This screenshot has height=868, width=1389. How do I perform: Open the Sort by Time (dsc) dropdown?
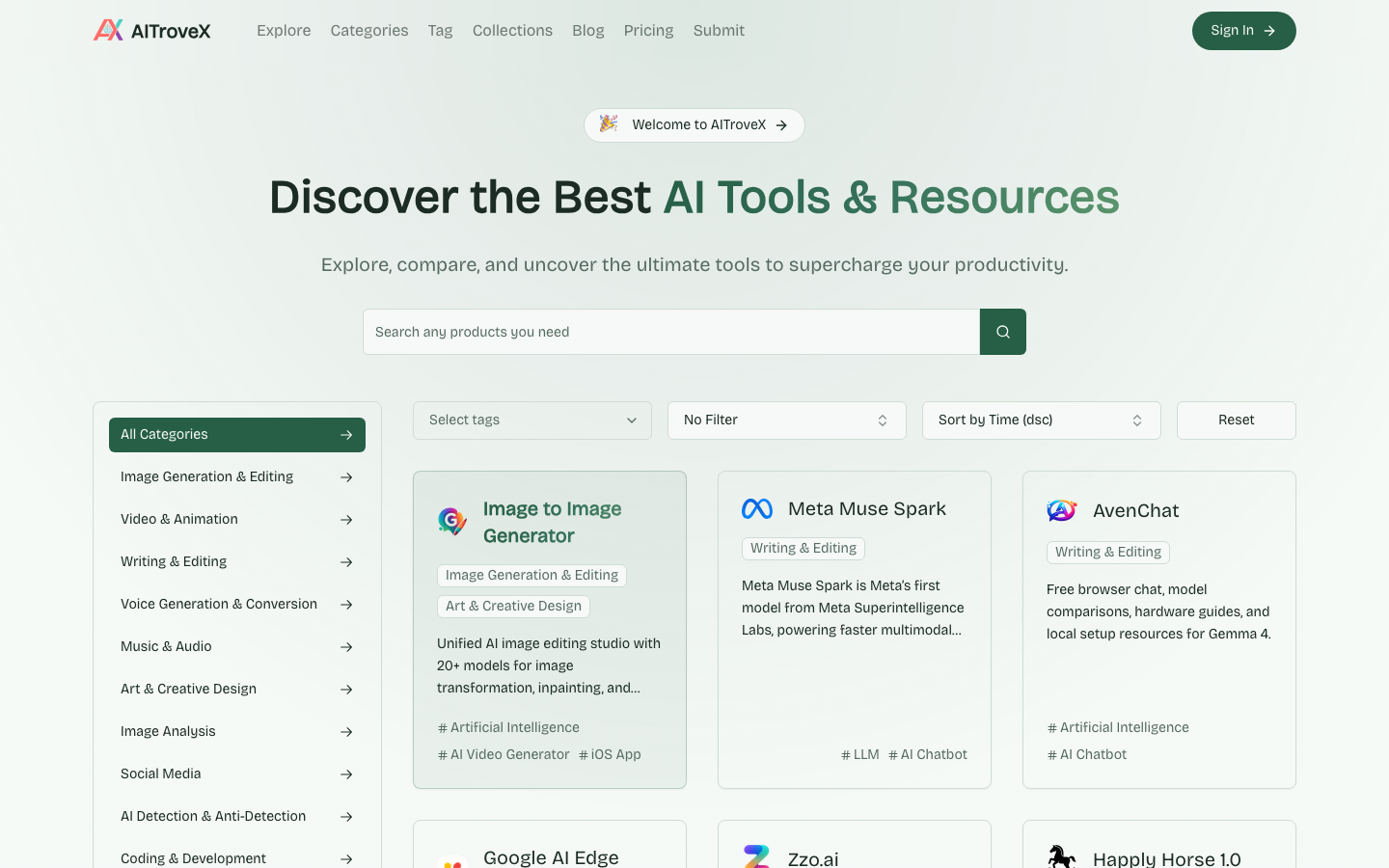(x=1041, y=420)
